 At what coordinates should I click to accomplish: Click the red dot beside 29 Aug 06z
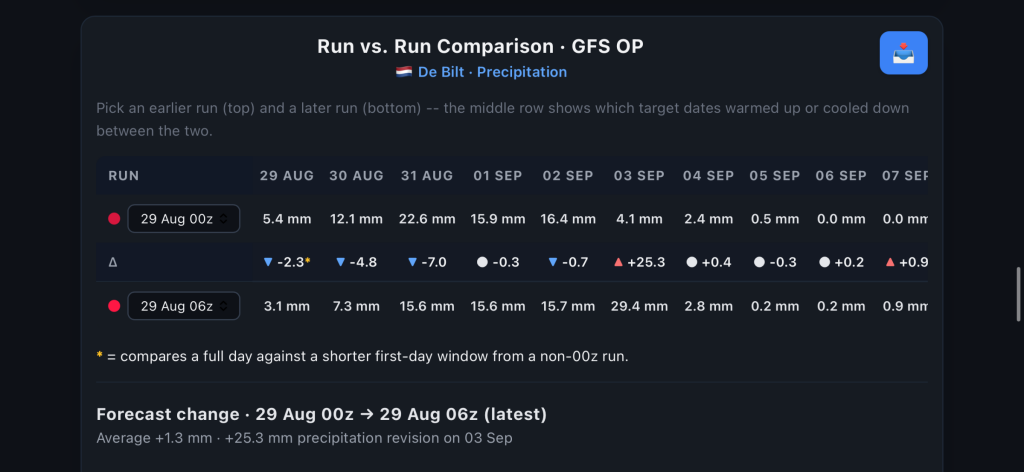tap(114, 306)
